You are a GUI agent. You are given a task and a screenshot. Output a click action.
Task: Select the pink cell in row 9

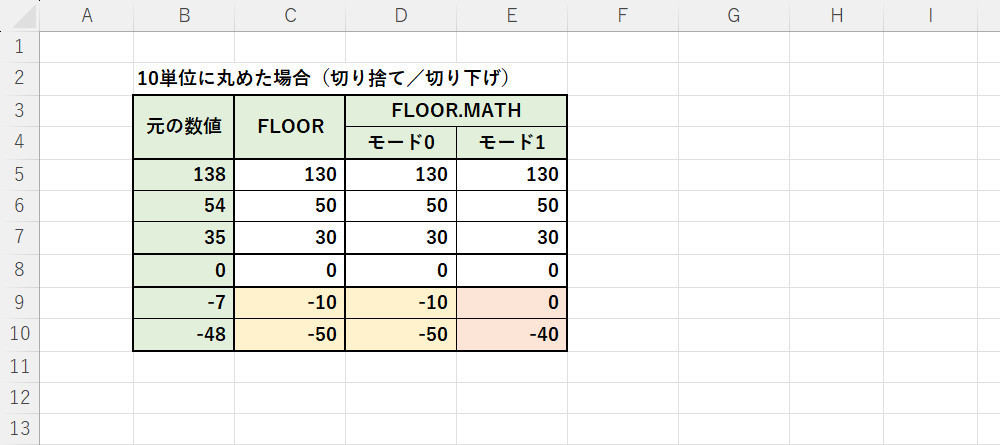pos(512,302)
